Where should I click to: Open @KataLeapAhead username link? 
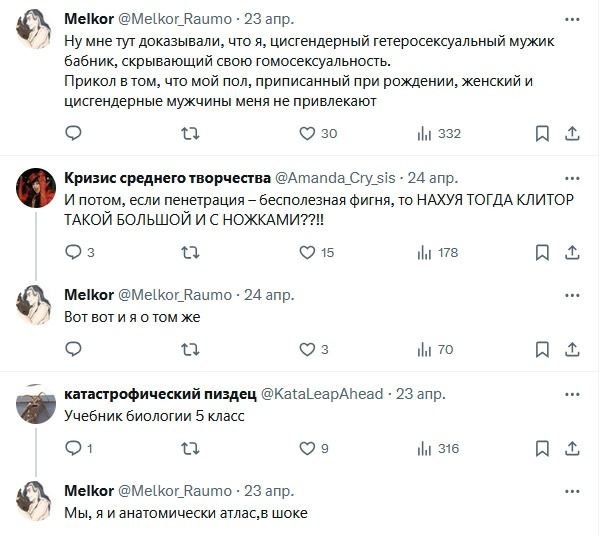tap(323, 393)
